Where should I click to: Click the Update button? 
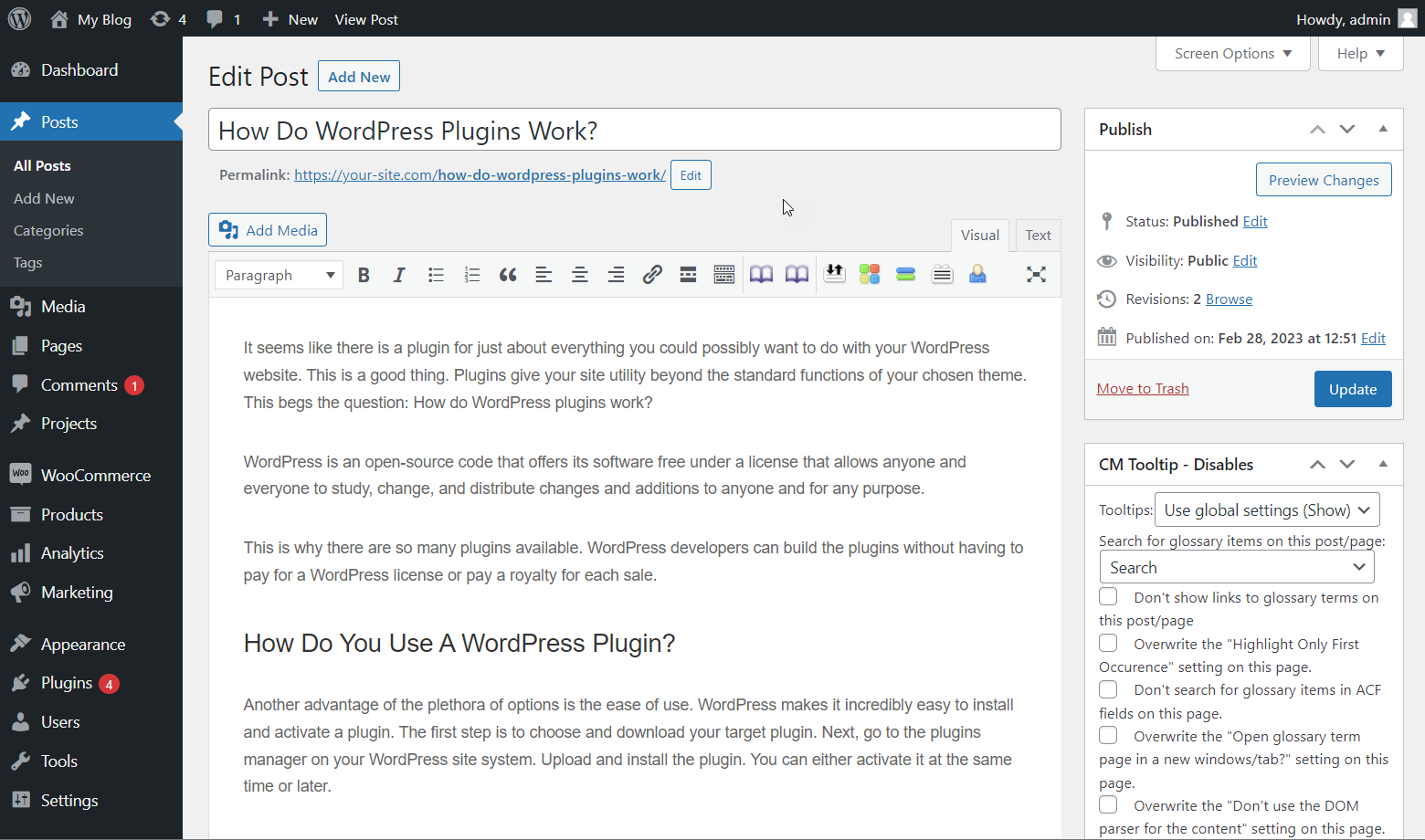point(1353,389)
